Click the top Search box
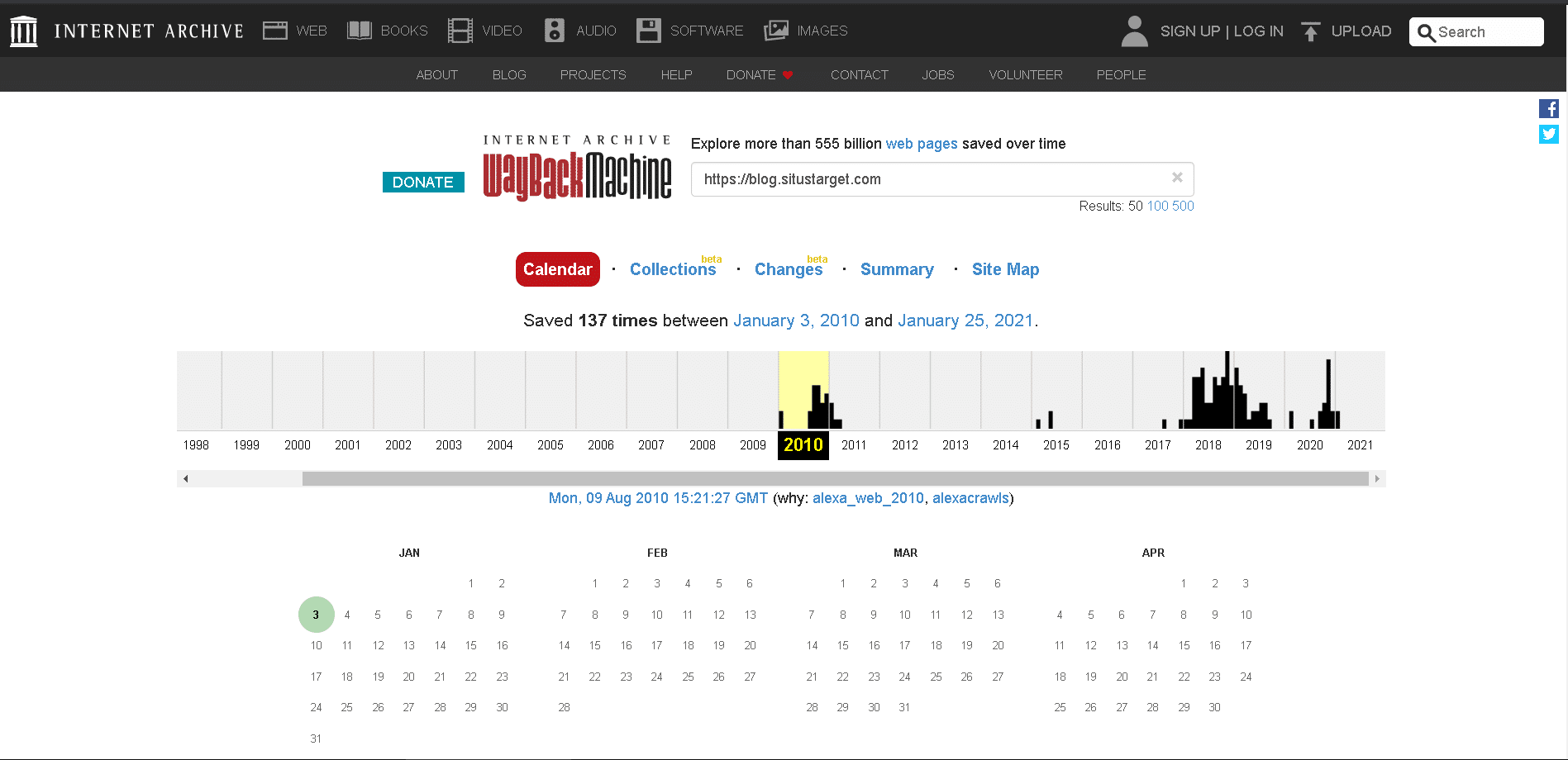 tap(1476, 32)
